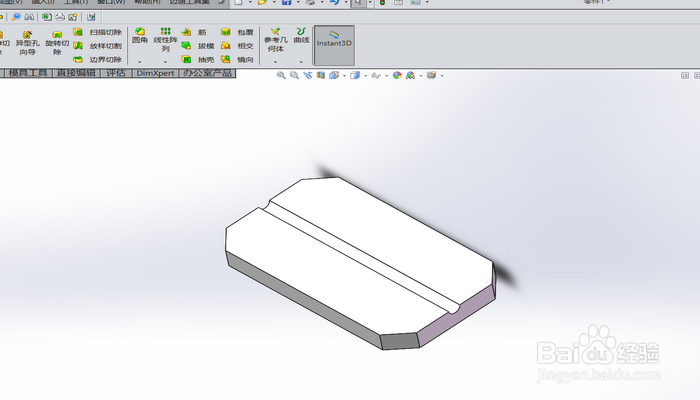
Task: Expand the 参考几何体 dropdown arrow
Action: tap(275, 62)
